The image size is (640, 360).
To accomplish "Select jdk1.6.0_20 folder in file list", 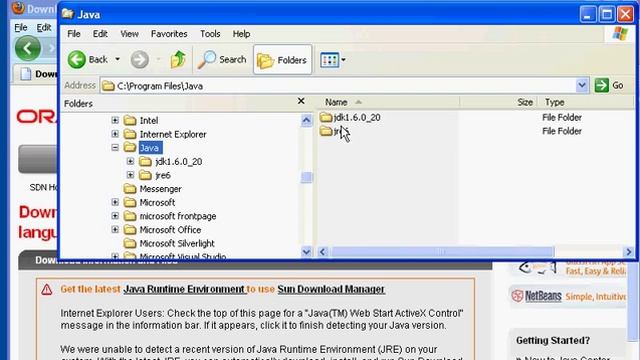I will coord(350,118).
